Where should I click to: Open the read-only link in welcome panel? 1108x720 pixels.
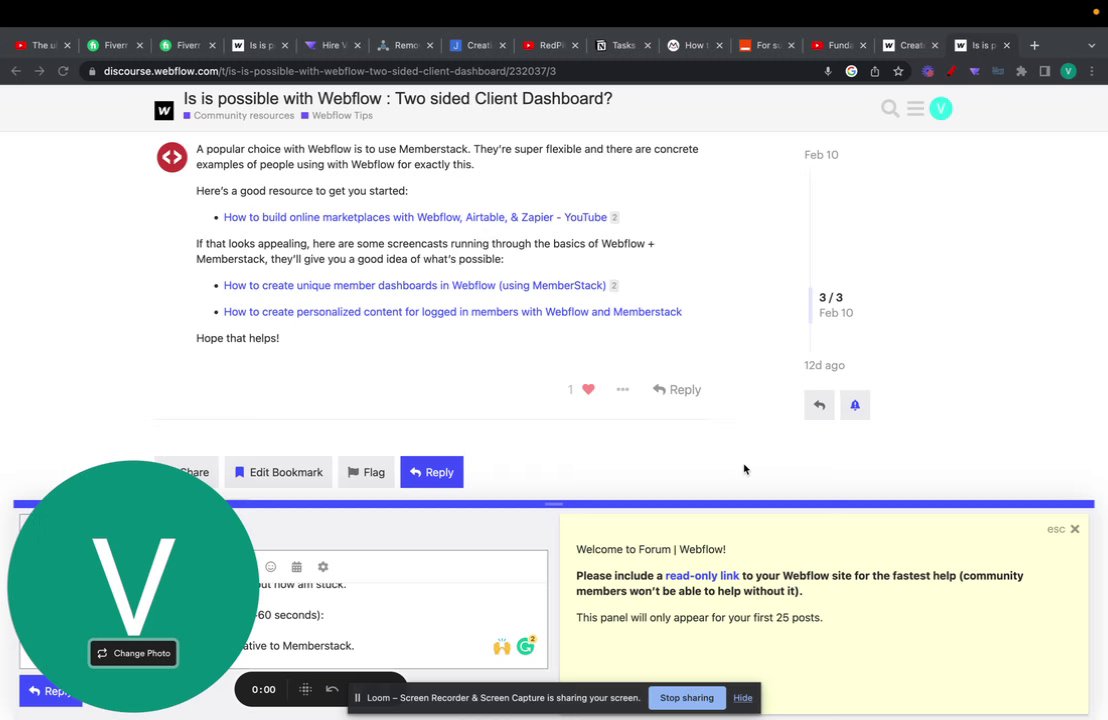[x=702, y=575]
